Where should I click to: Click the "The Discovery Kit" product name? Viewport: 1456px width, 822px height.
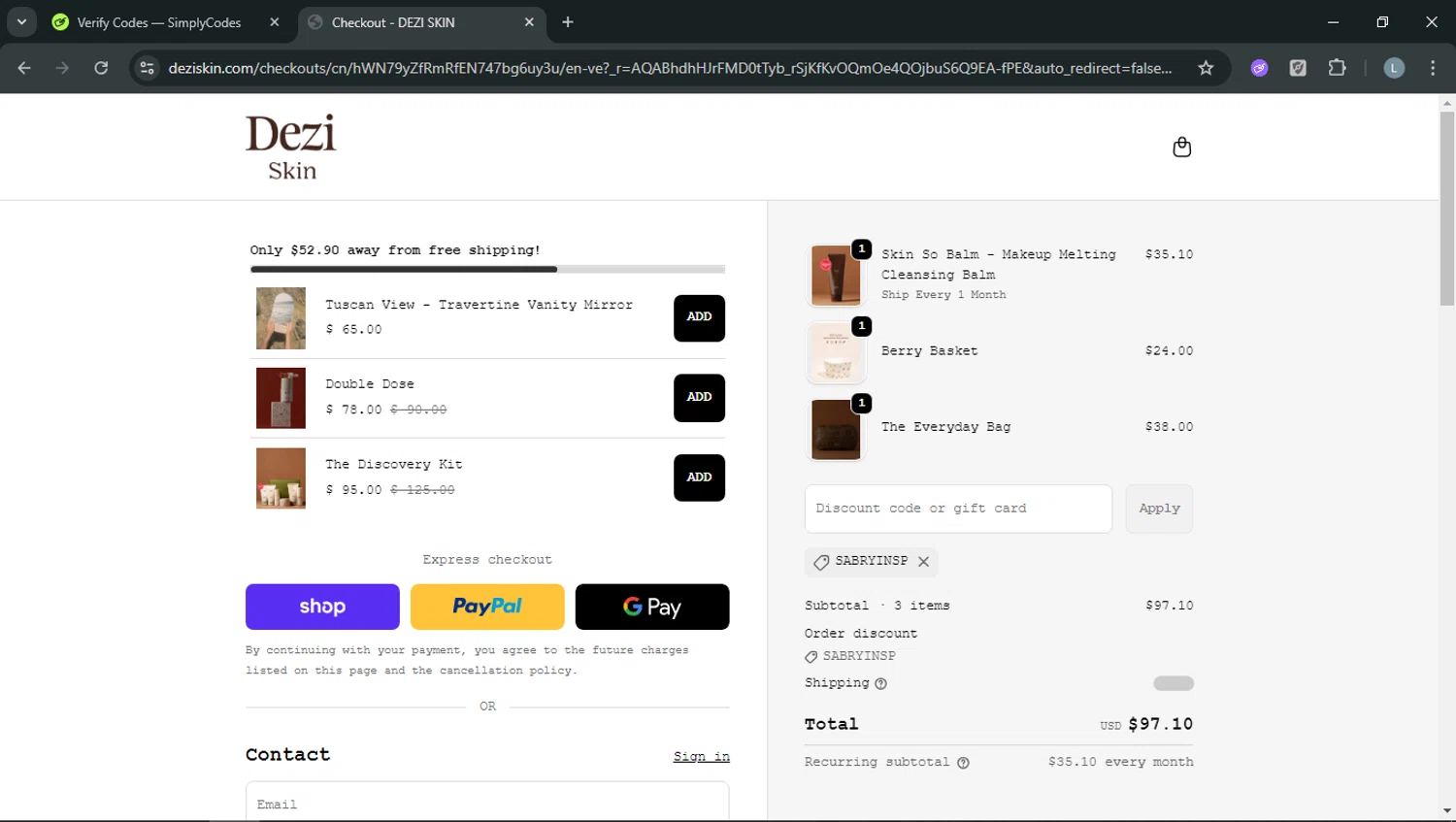pyautogui.click(x=393, y=465)
